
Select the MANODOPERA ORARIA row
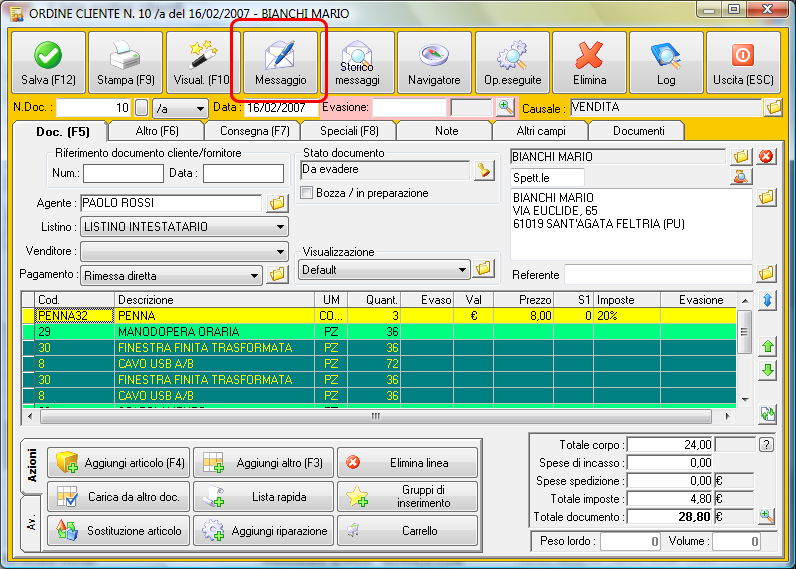coord(379,332)
